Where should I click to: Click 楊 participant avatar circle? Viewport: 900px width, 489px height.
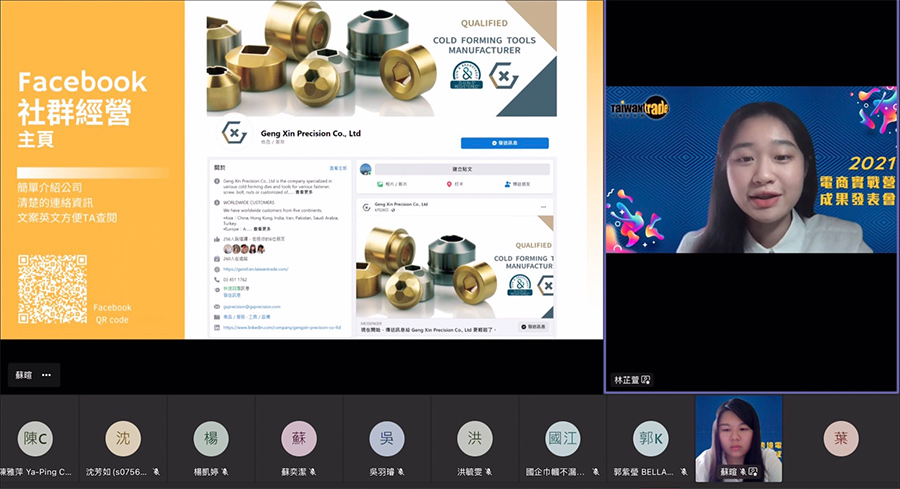211,439
